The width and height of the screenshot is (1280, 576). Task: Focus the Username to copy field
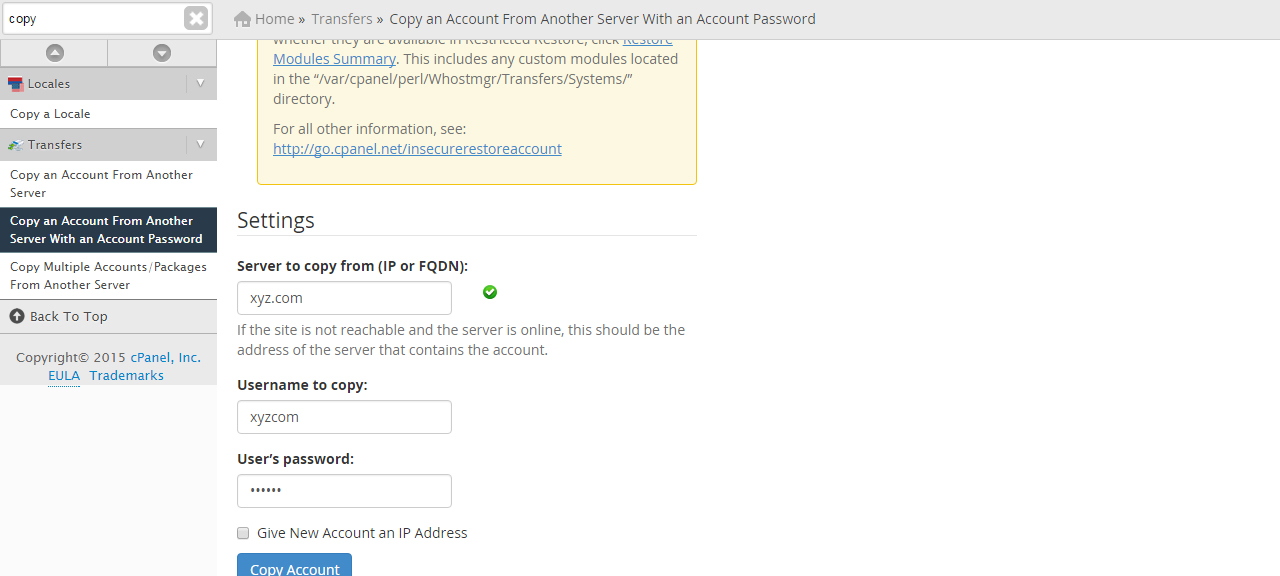[x=344, y=417]
